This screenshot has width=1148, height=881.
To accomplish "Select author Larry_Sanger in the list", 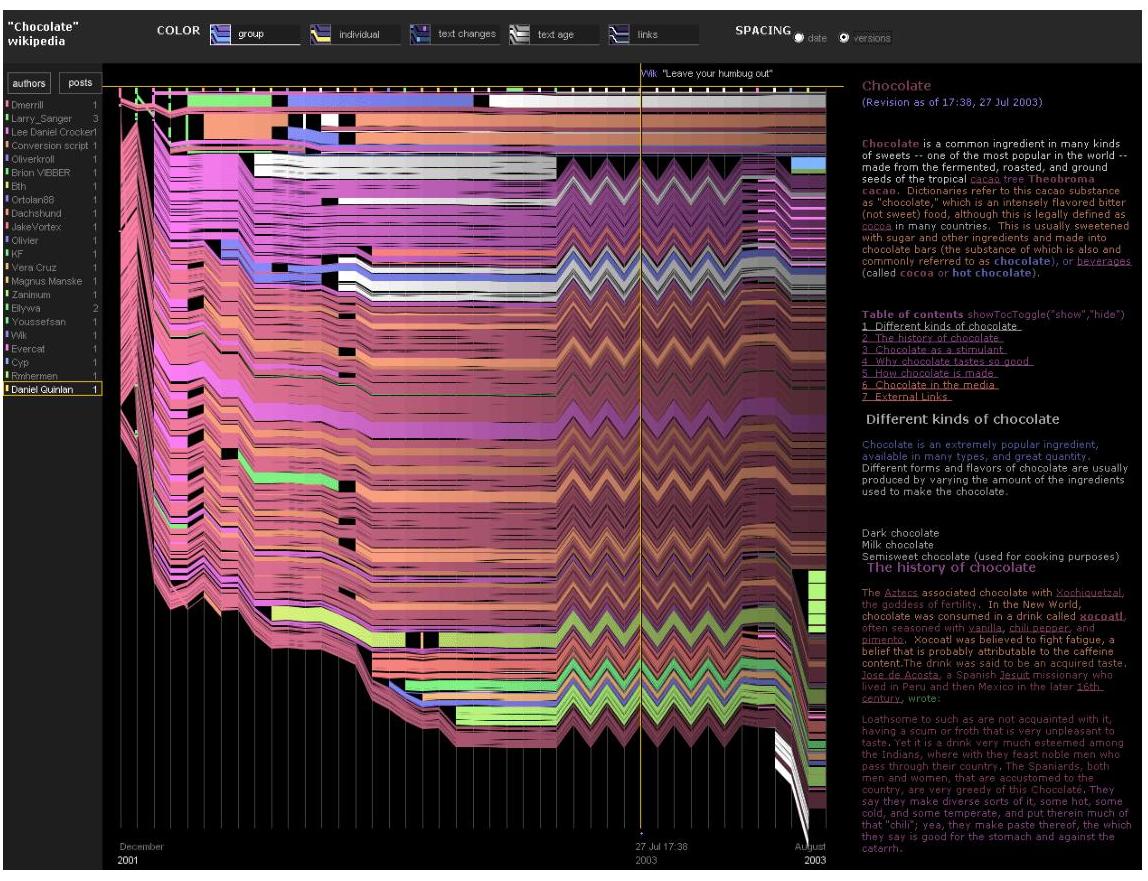I will 42,118.
